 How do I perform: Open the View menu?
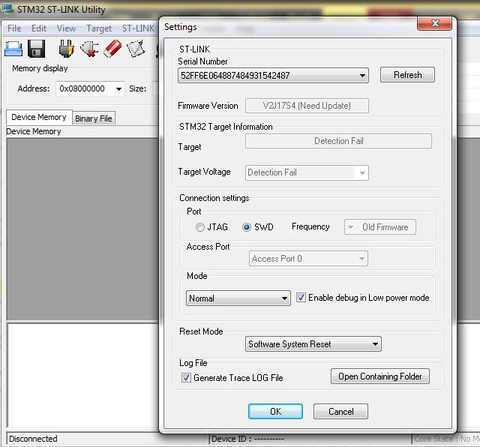66,29
